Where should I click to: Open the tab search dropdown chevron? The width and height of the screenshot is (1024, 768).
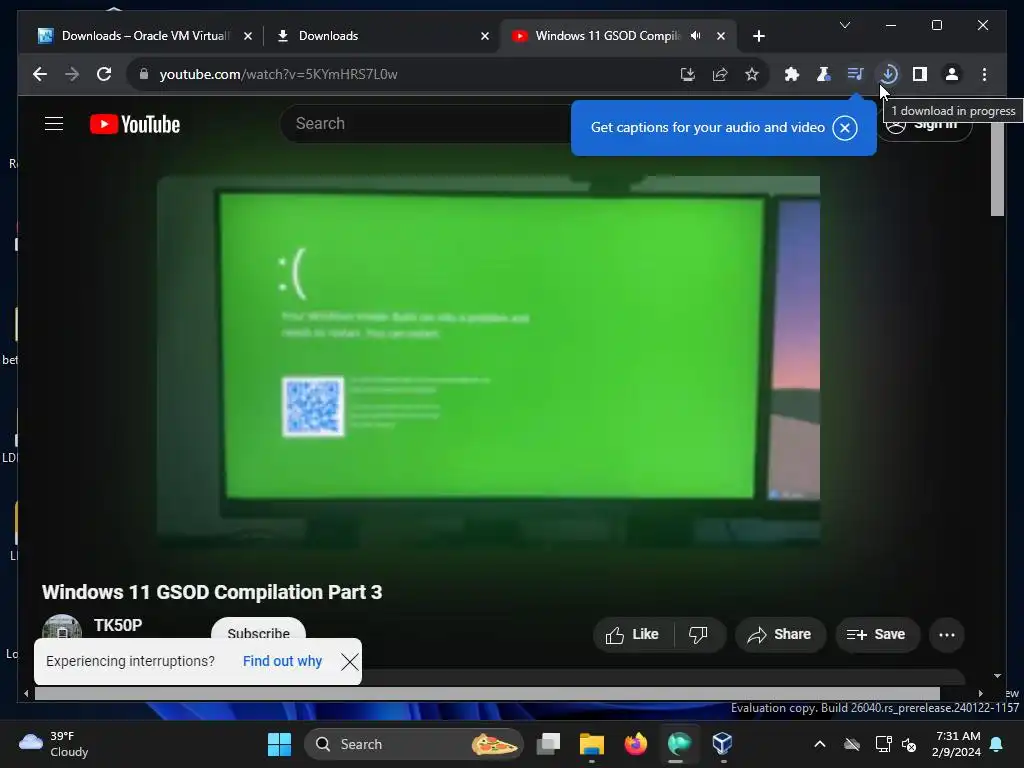click(x=844, y=25)
